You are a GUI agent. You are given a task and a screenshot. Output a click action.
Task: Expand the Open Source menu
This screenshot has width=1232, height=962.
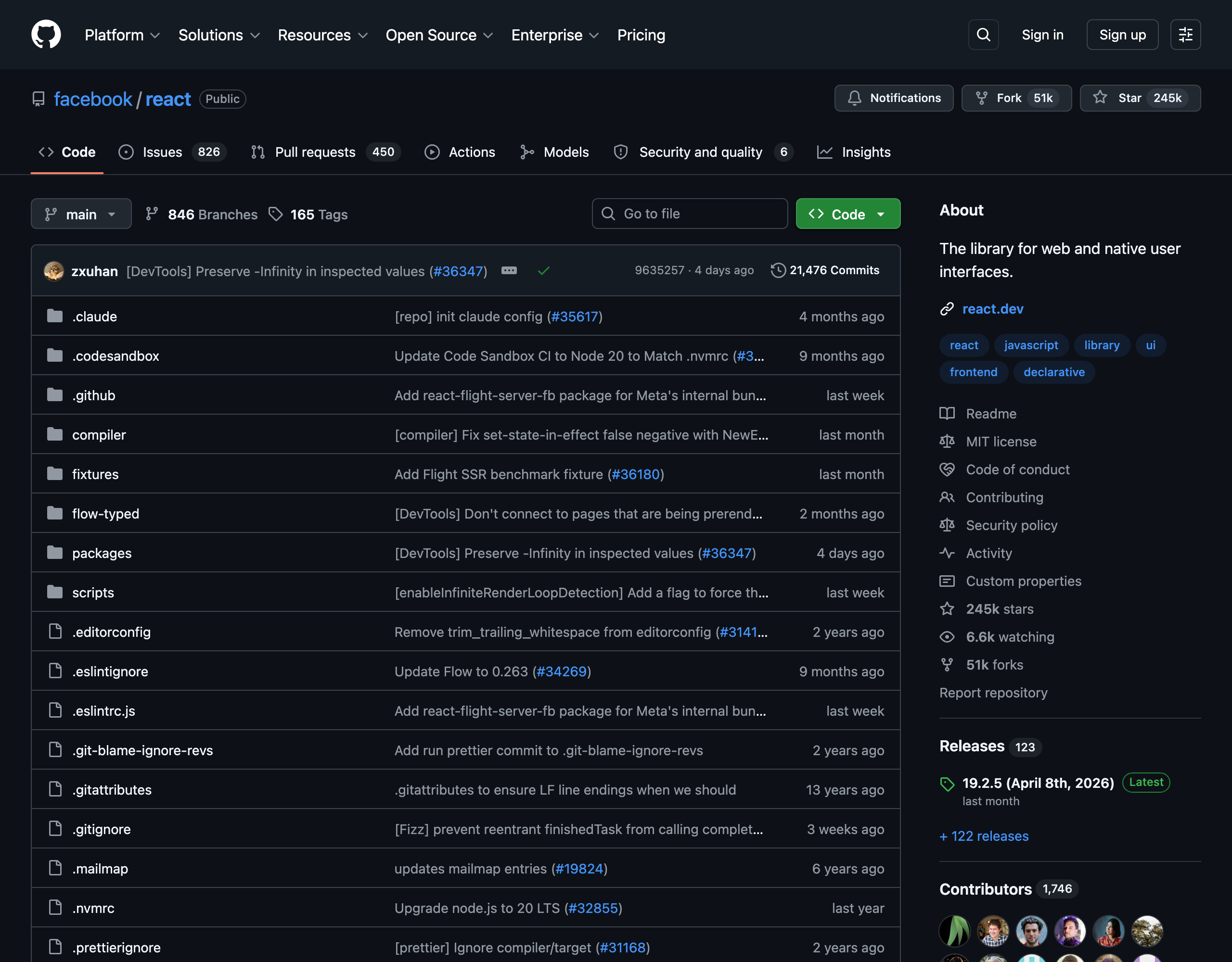coord(439,35)
